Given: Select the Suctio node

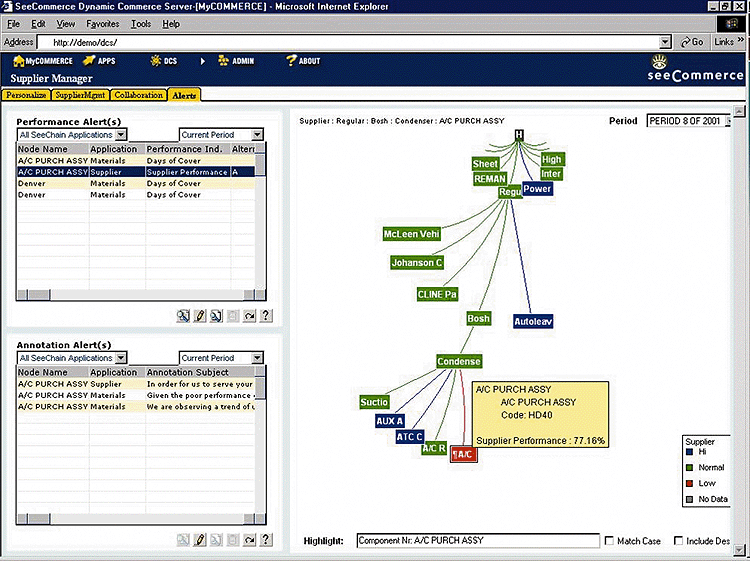Looking at the screenshot, I should click(x=374, y=402).
